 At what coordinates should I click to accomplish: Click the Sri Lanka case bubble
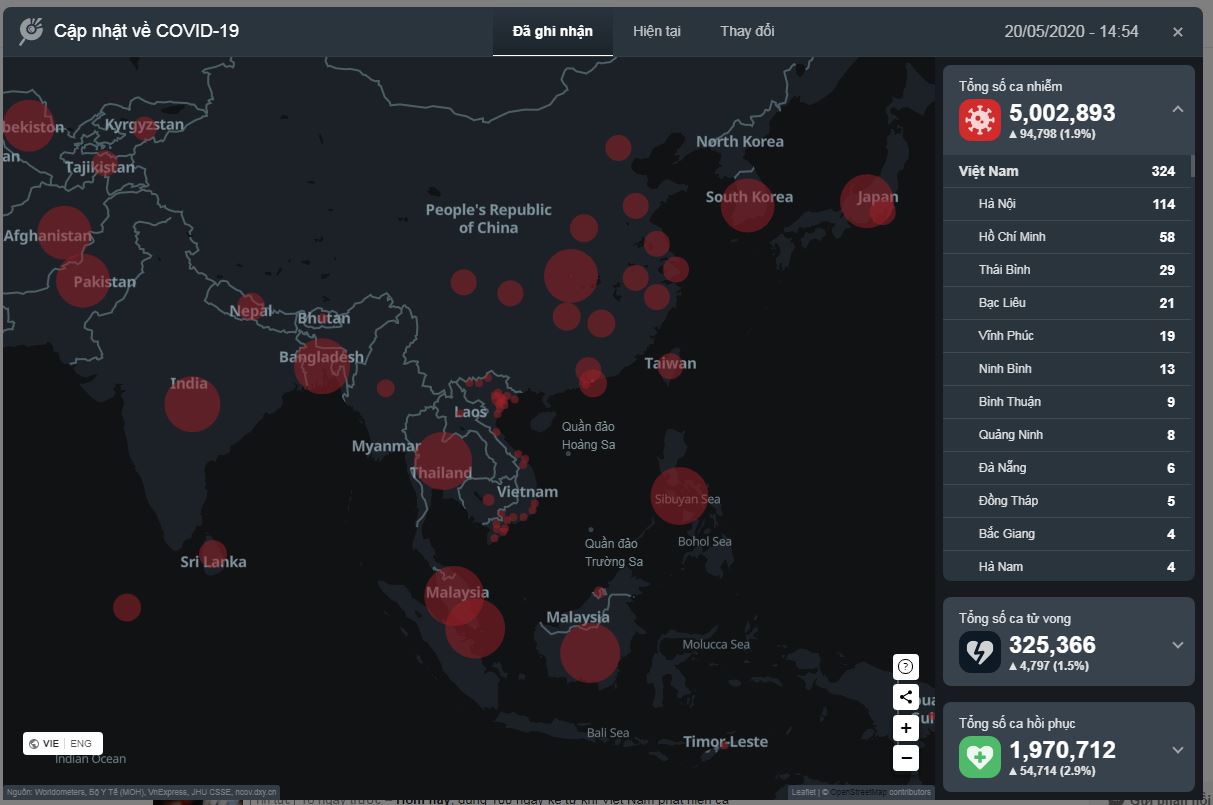coord(212,555)
